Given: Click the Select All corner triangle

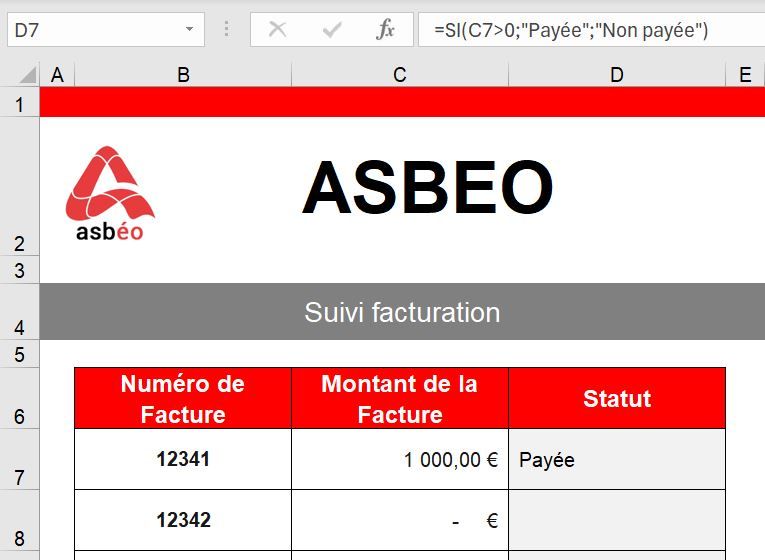Looking at the screenshot, I should (28, 75).
